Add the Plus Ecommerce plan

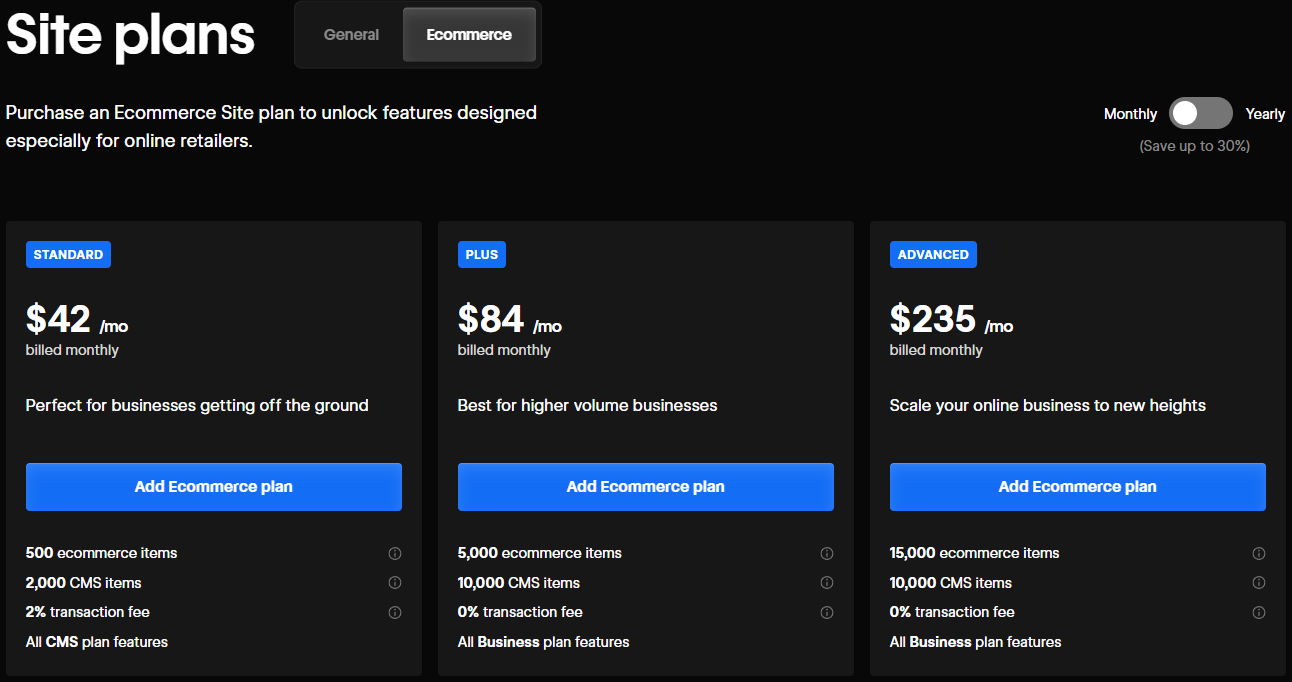[646, 487]
